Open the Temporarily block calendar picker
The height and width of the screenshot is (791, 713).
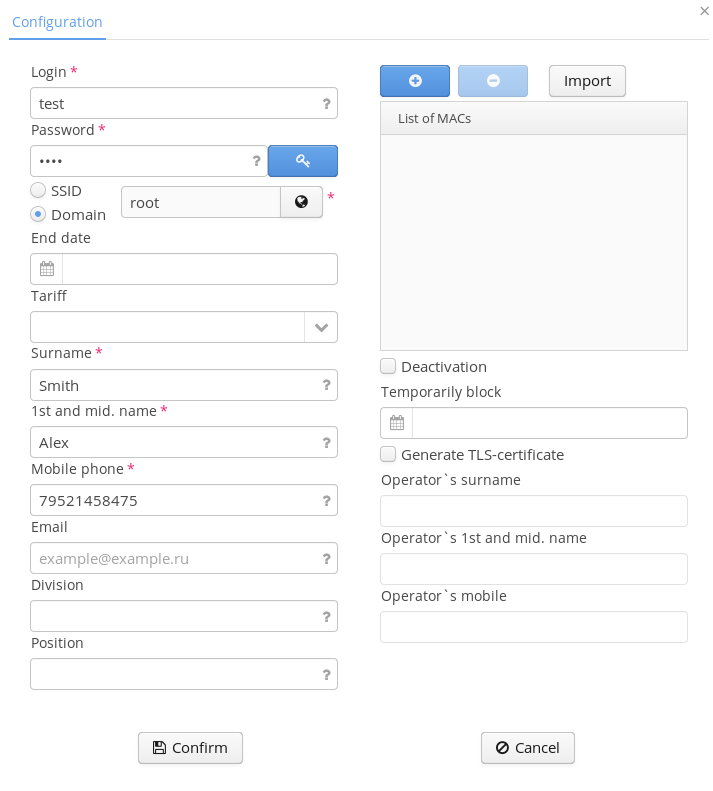[397, 423]
